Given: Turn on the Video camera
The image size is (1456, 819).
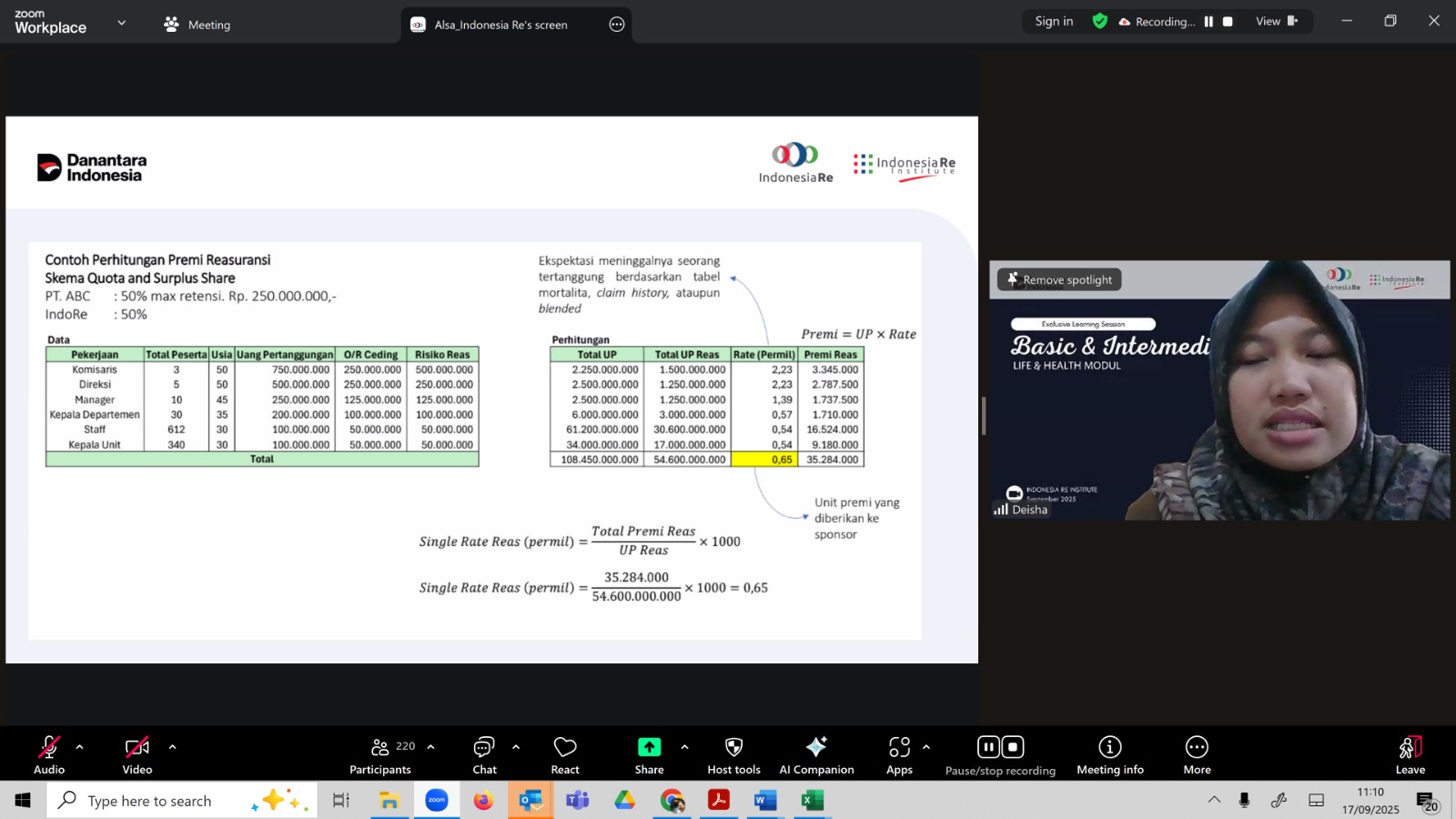Looking at the screenshot, I should [x=137, y=754].
